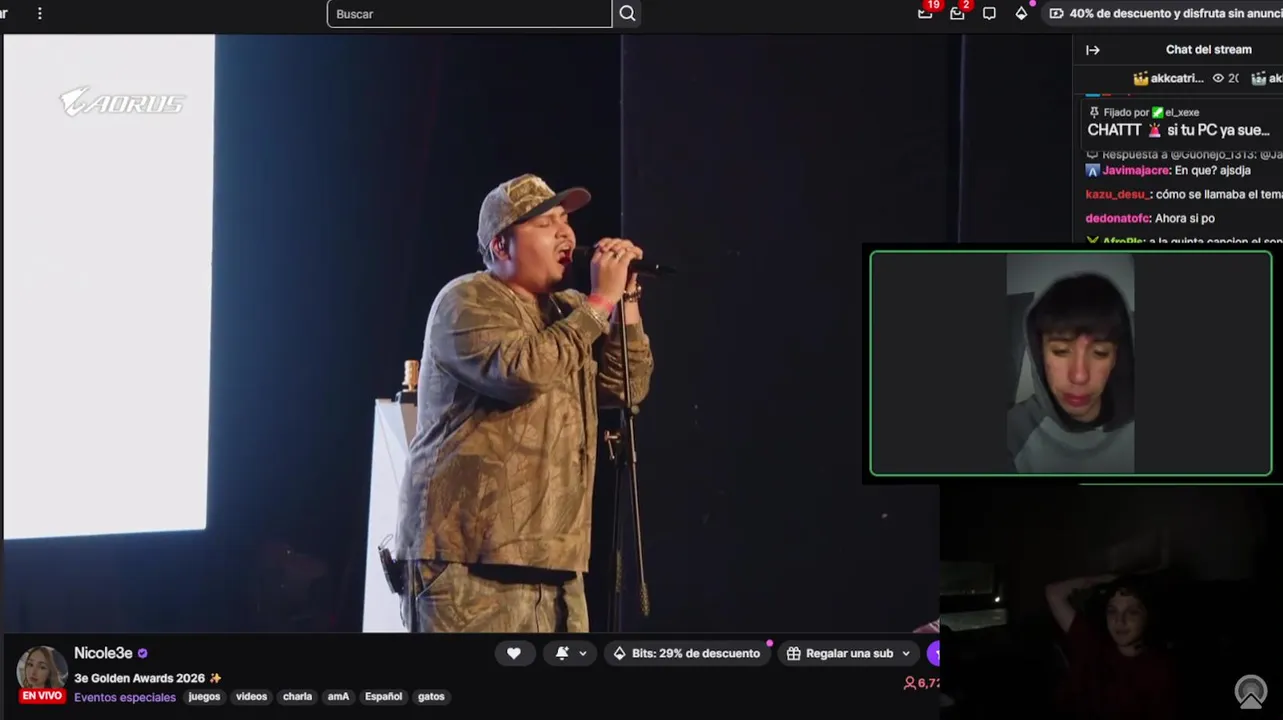Select the juegos tag
The height and width of the screenshot is (720, 1283).
coord(204,697)
